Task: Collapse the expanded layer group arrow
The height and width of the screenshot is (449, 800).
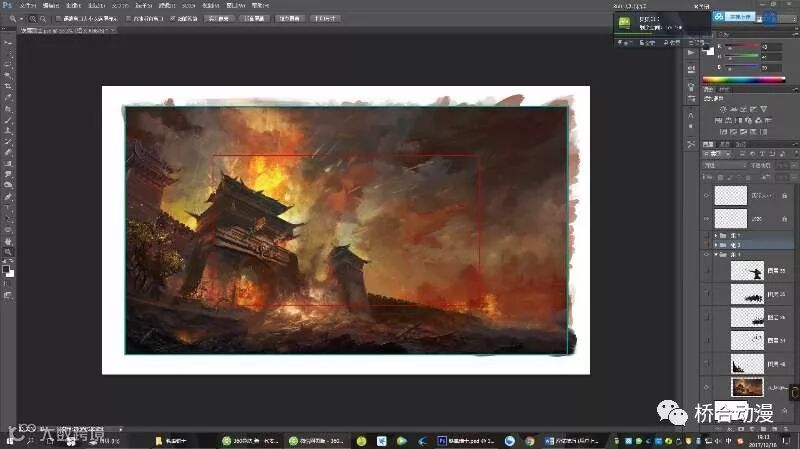Action: tap(716, 254)
